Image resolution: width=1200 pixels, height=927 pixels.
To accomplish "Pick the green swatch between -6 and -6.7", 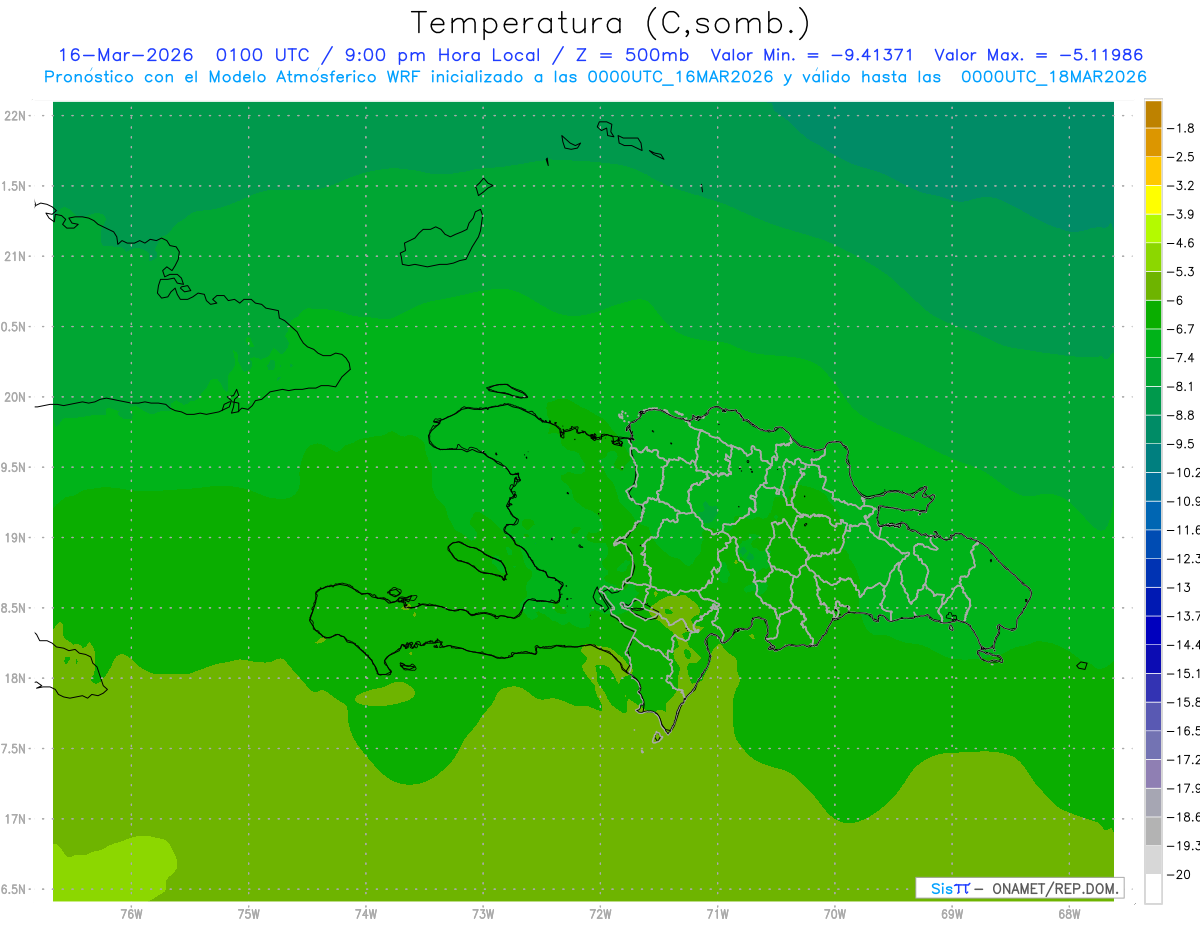I will 1153,314.
